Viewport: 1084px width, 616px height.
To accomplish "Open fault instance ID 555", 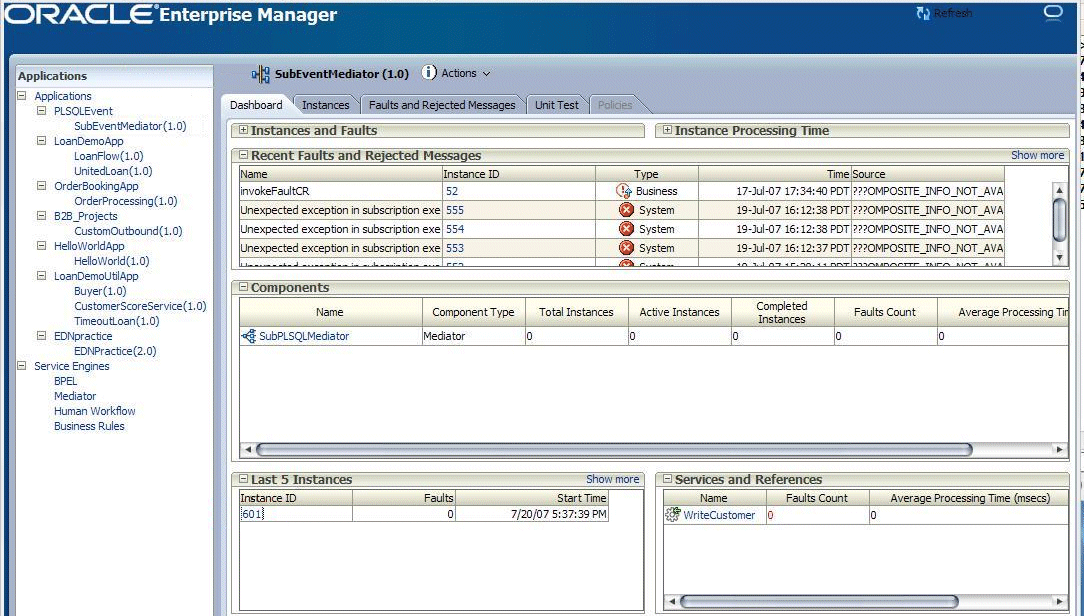I will (x=455, y=210).
